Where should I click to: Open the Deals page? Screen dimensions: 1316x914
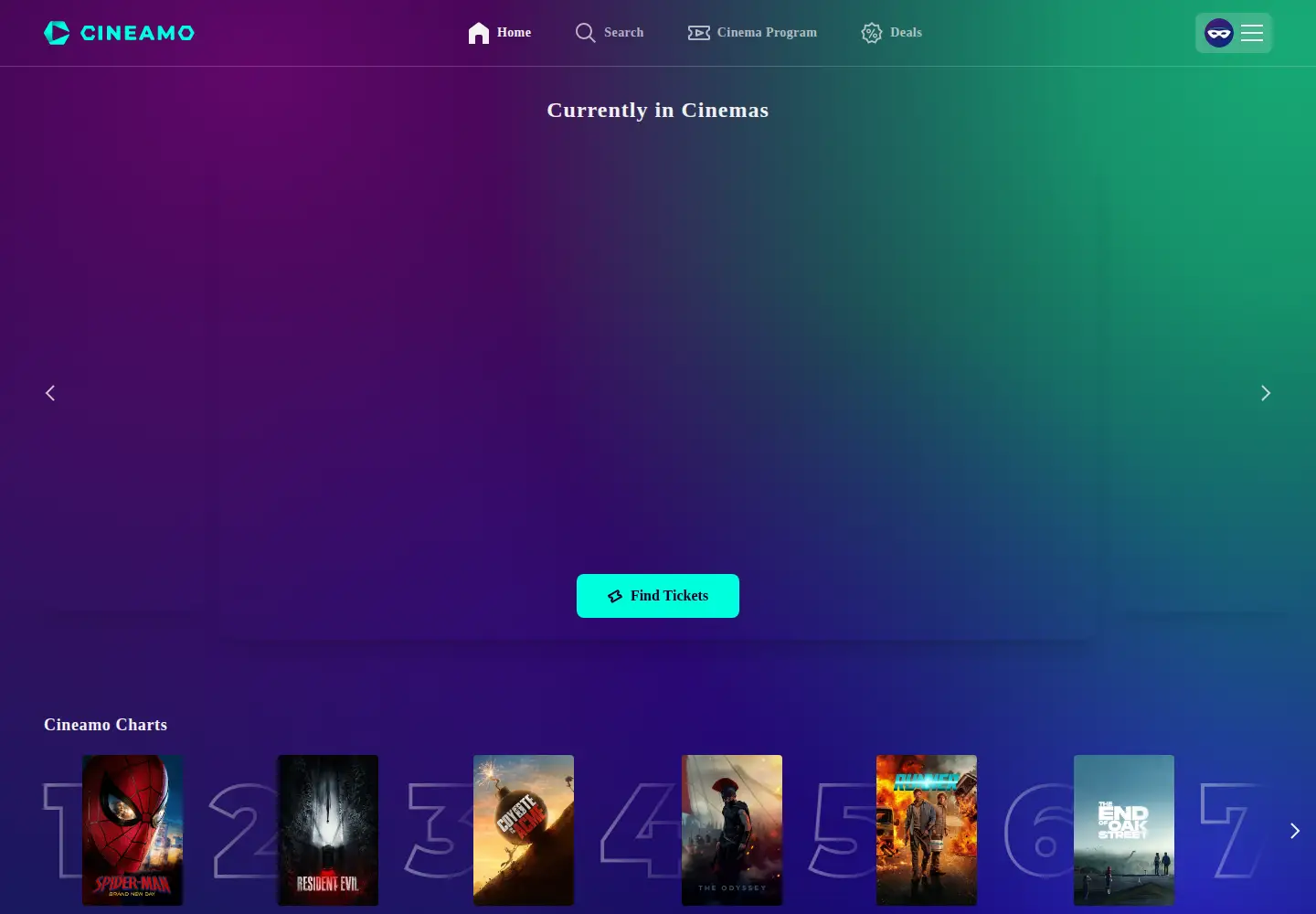(892, 33)
